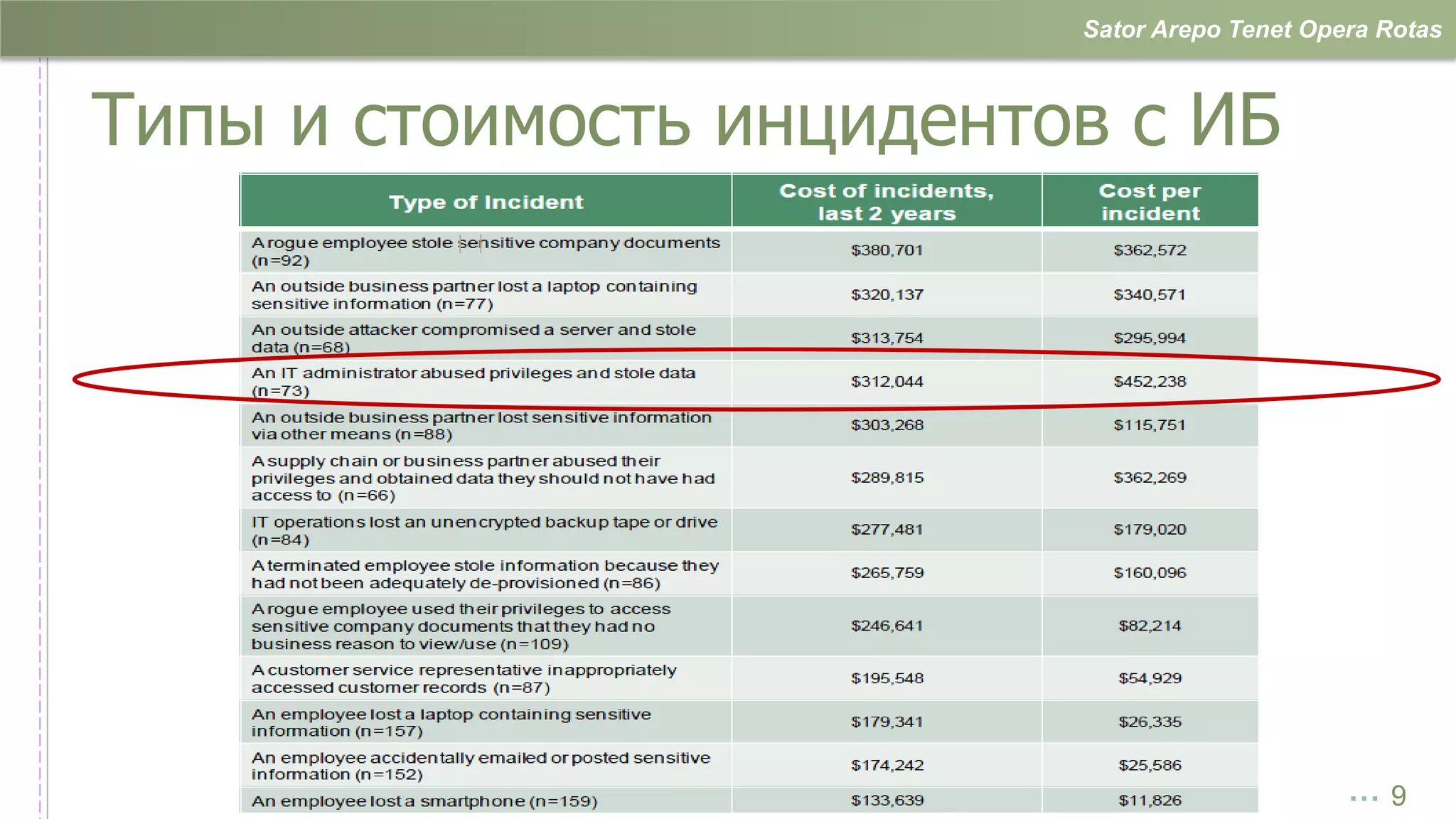Click the $295,994 cell
The height and width of the screenshot is (819, 1456).
pos(1150,338)
